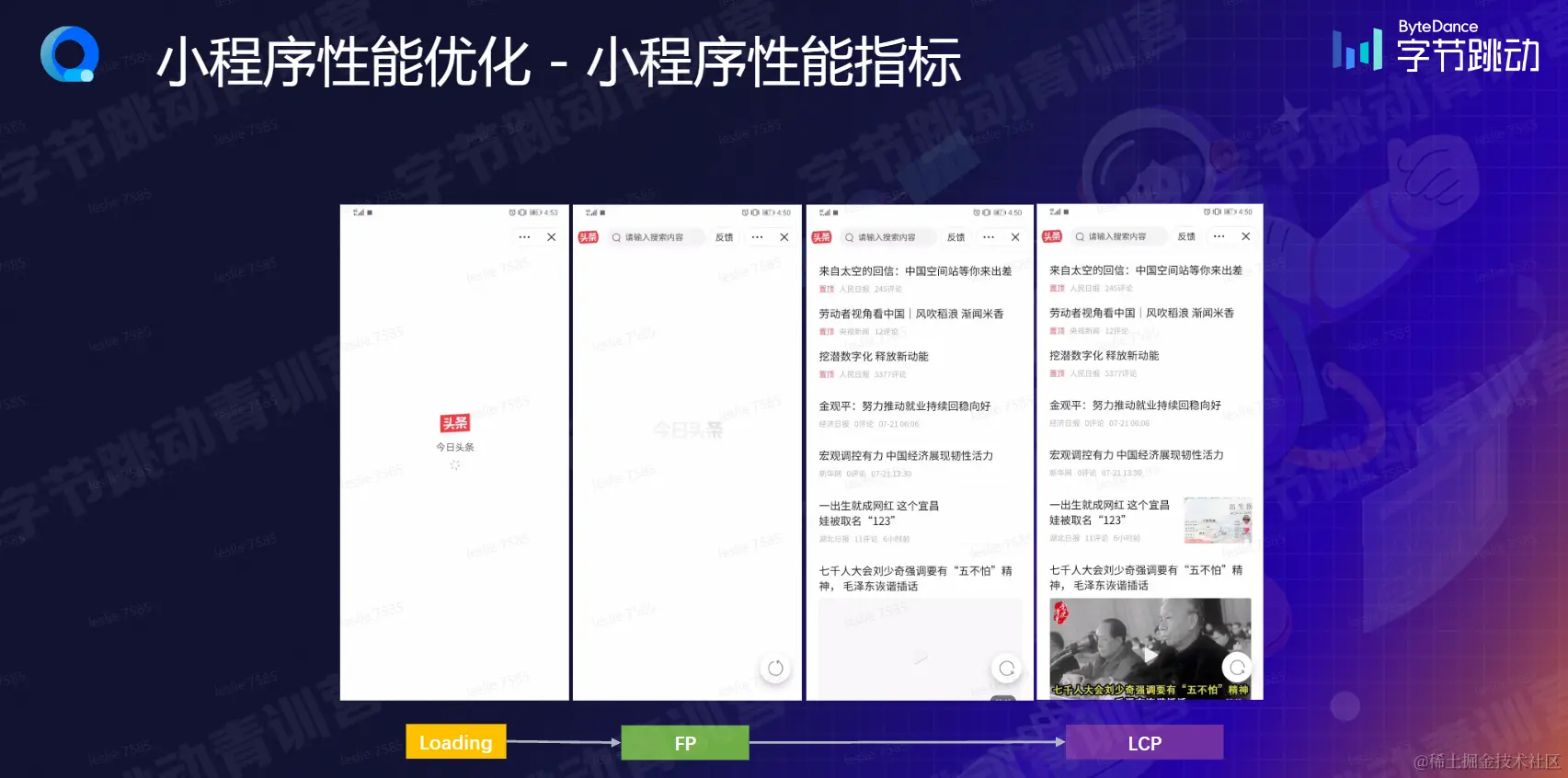Open the three-dot menu on the fourth phone screen
This screenshot has height=778, width=1568.
pos(1219,236)
